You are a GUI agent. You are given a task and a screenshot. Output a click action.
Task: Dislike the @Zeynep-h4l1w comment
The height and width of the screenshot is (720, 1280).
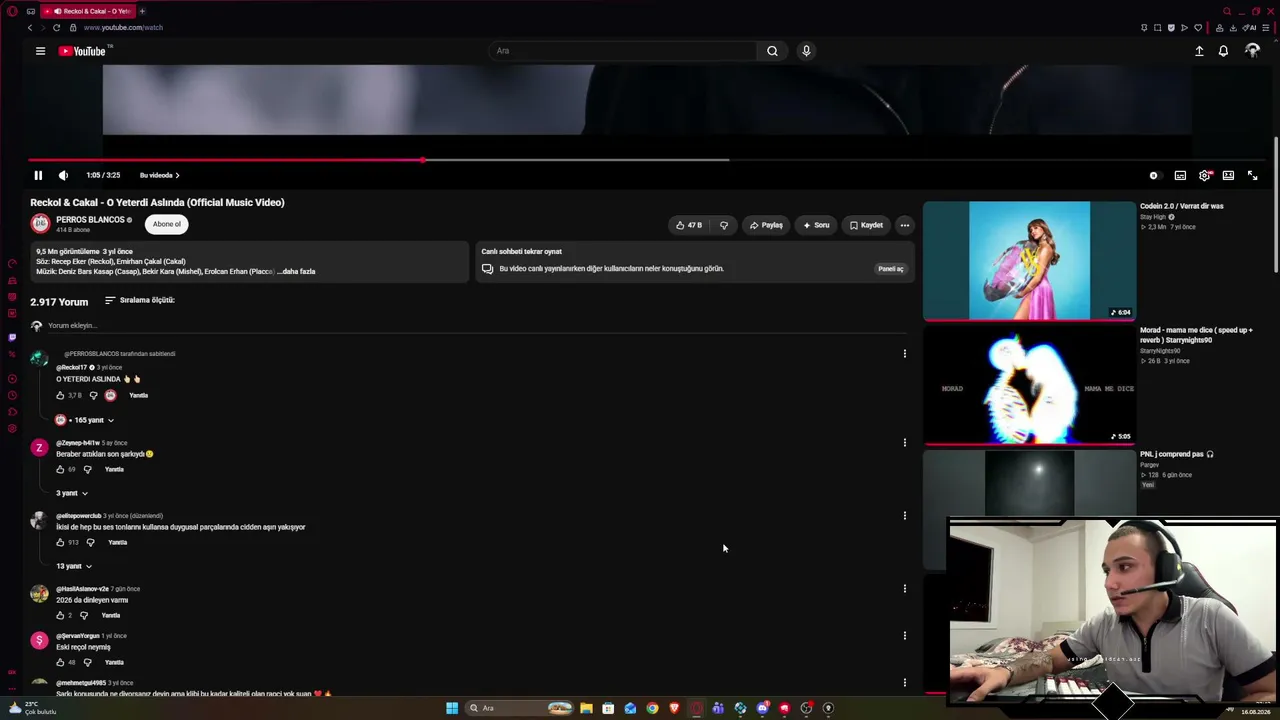click(x=87, y=469)
